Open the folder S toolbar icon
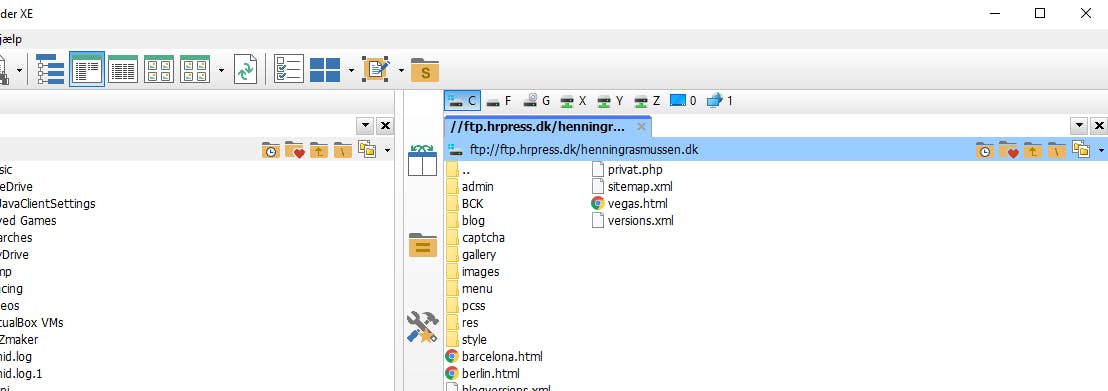1108x391 pixels. [x=425, y=70]
